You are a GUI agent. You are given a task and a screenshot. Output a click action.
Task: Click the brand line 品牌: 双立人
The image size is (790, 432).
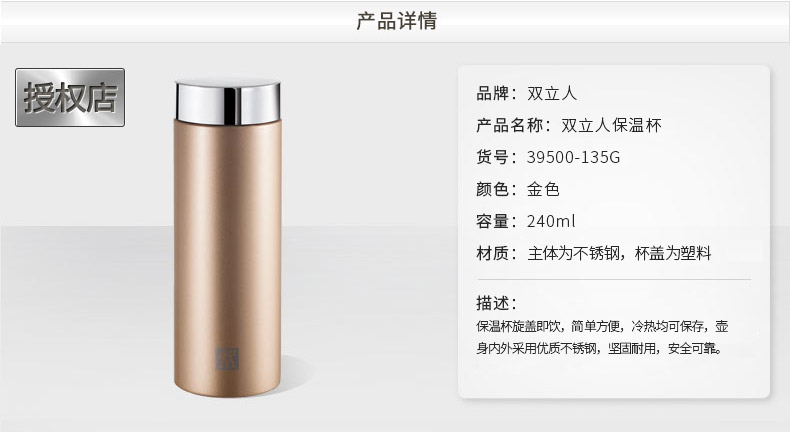(526, 93)
